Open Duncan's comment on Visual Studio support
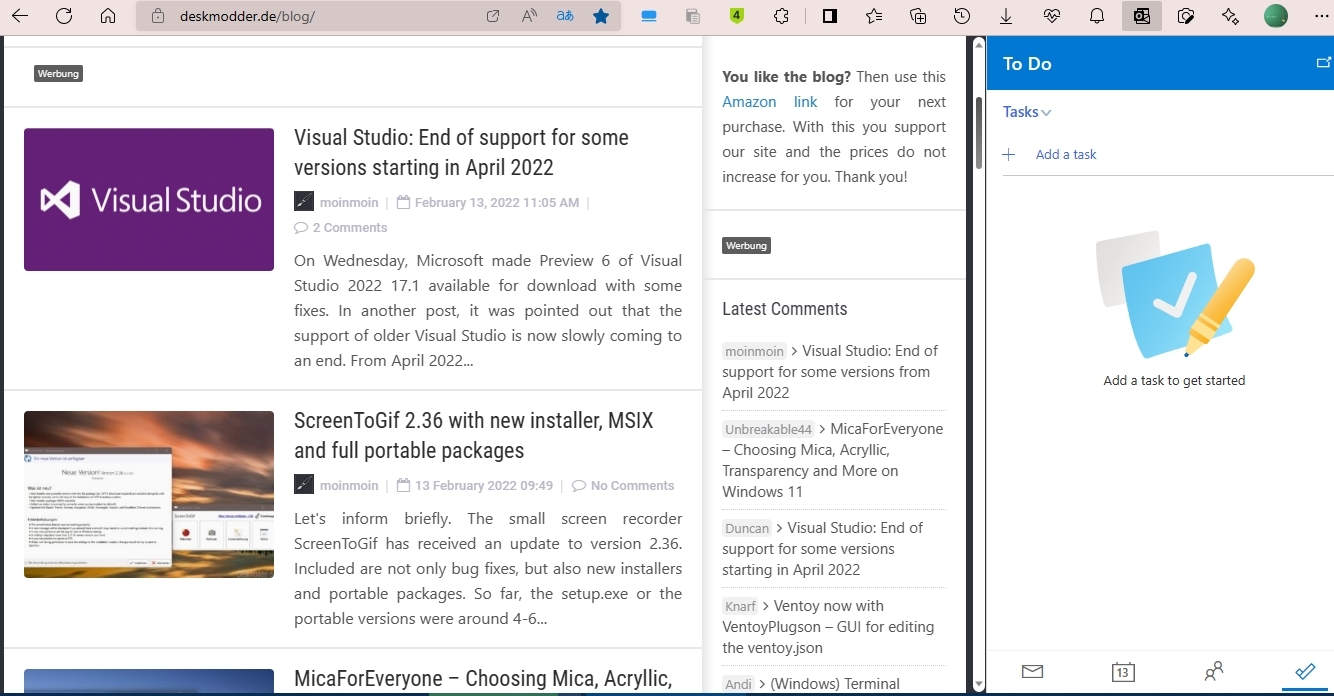The image size is (1334, 696). [x=823, y=549]
